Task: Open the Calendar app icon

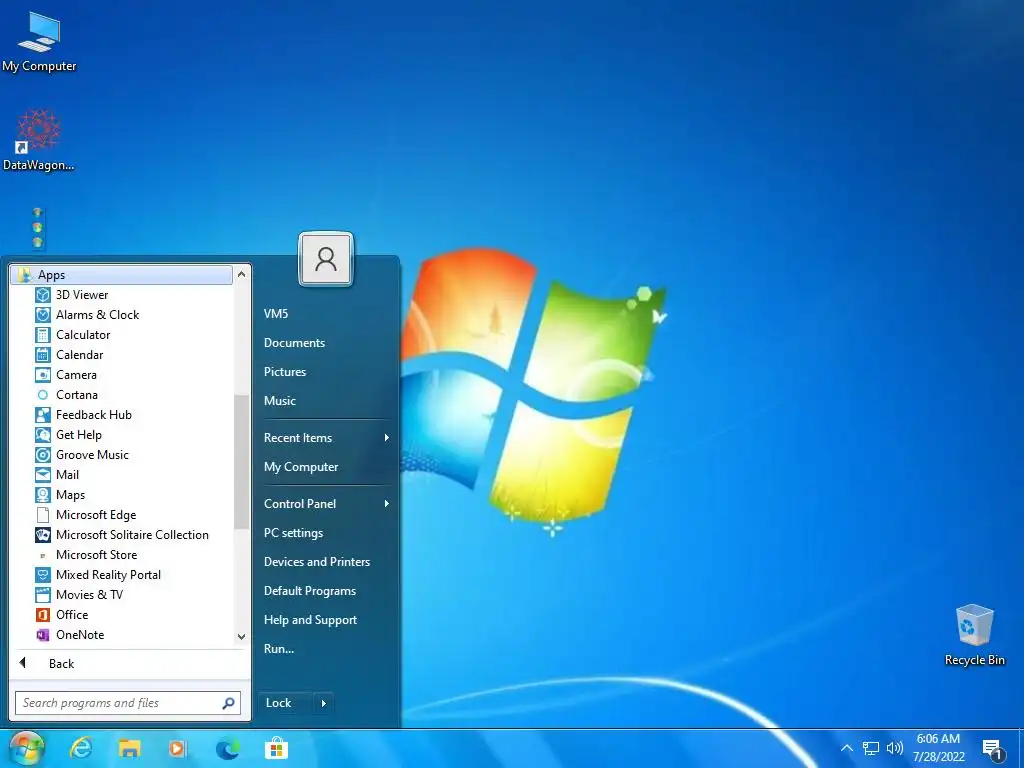Action: click(x=42, y=355)
